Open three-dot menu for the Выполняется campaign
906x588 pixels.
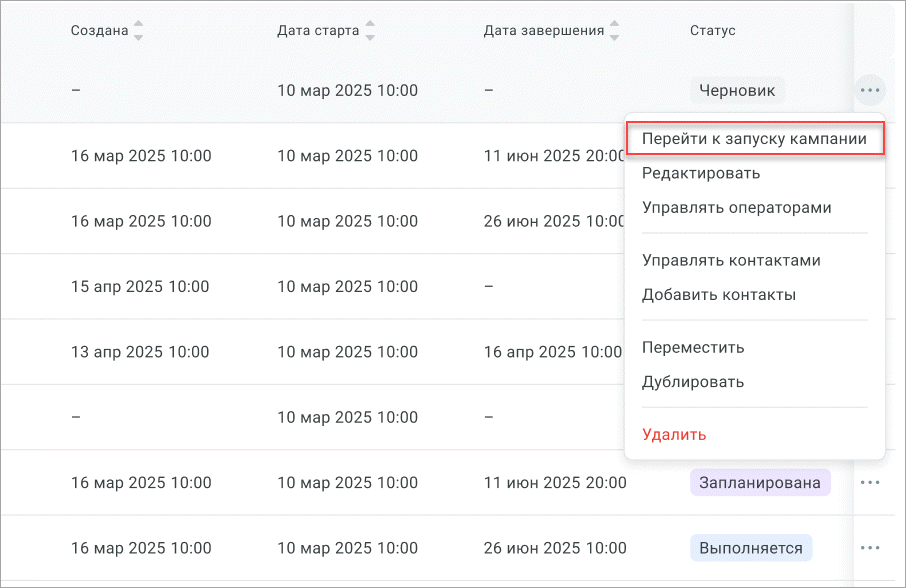coord(869,548)
